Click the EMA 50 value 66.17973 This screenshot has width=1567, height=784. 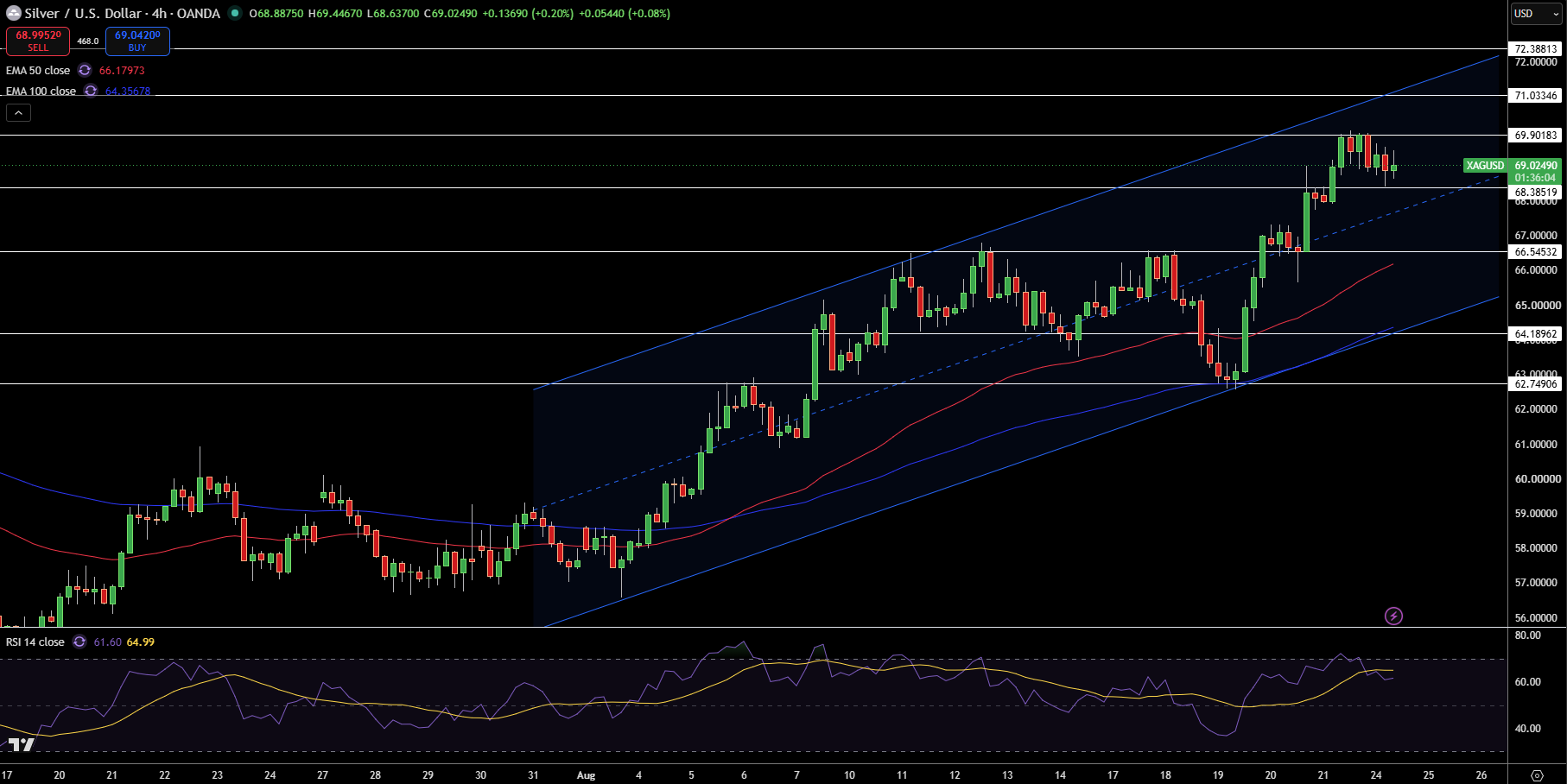(122, 70)
